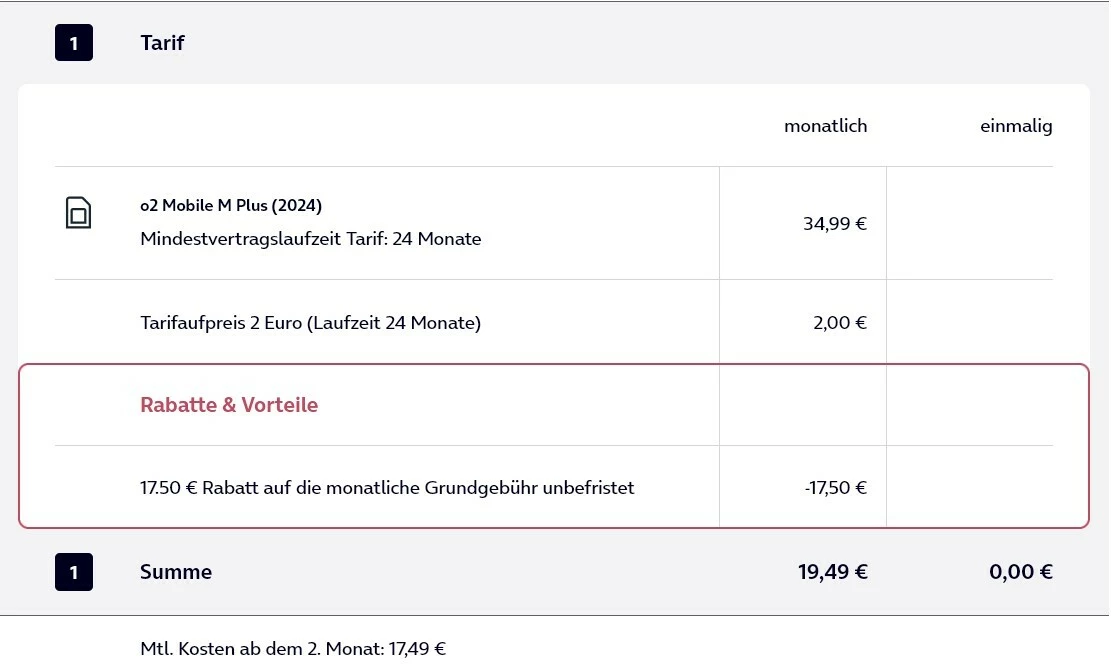The height and width of the screenshot is (665, 1111).
Task: Click the SIM card icon
Action: (x=78, y=213)
